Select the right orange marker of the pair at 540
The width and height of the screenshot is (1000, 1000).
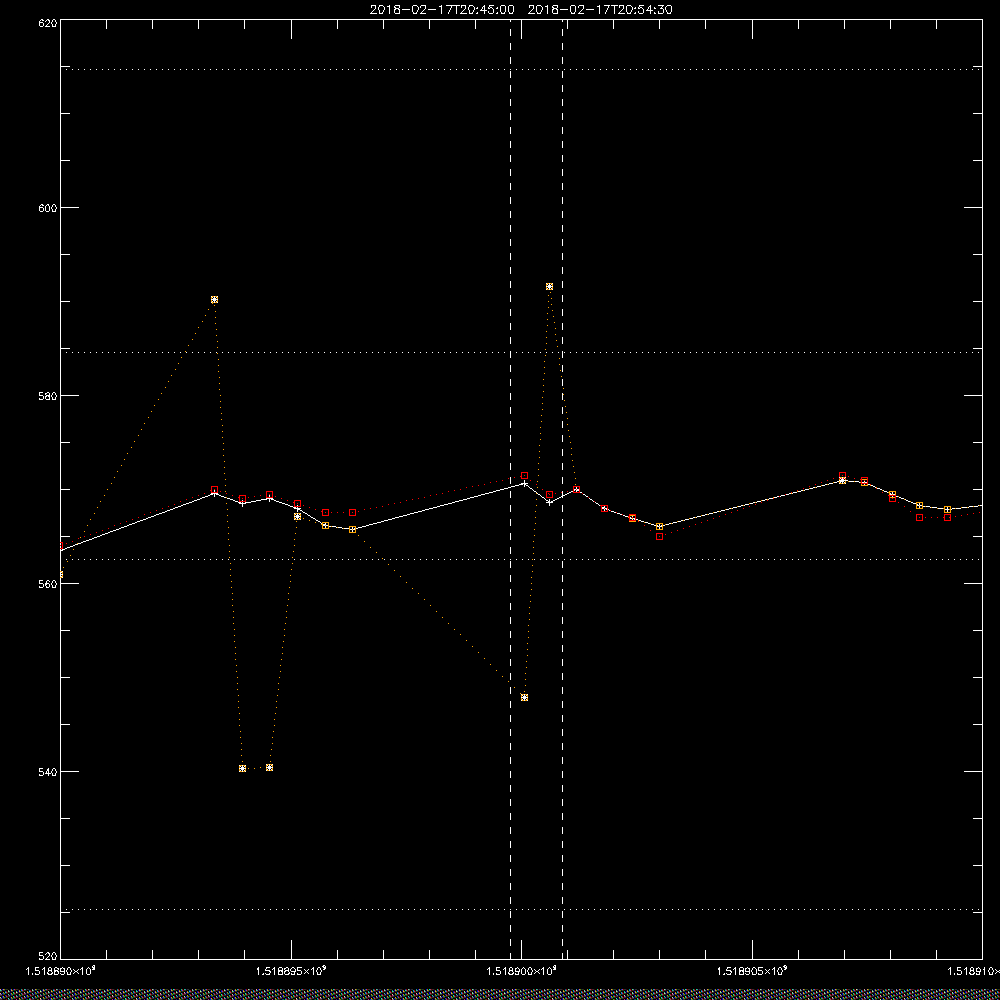pyautogui.click(x=269, y=768)
